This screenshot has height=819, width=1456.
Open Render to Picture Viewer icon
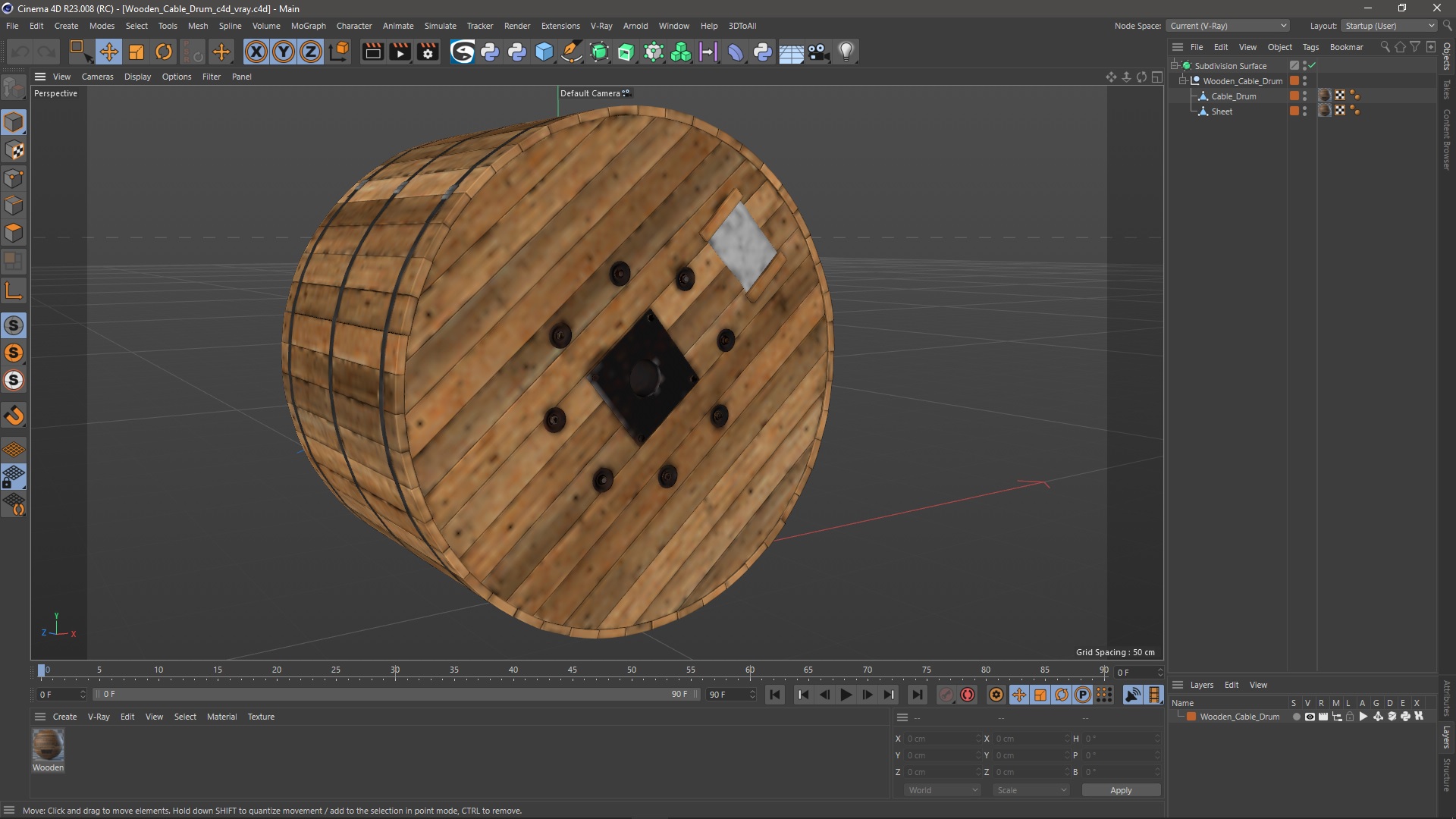click(x=400, y=52)
